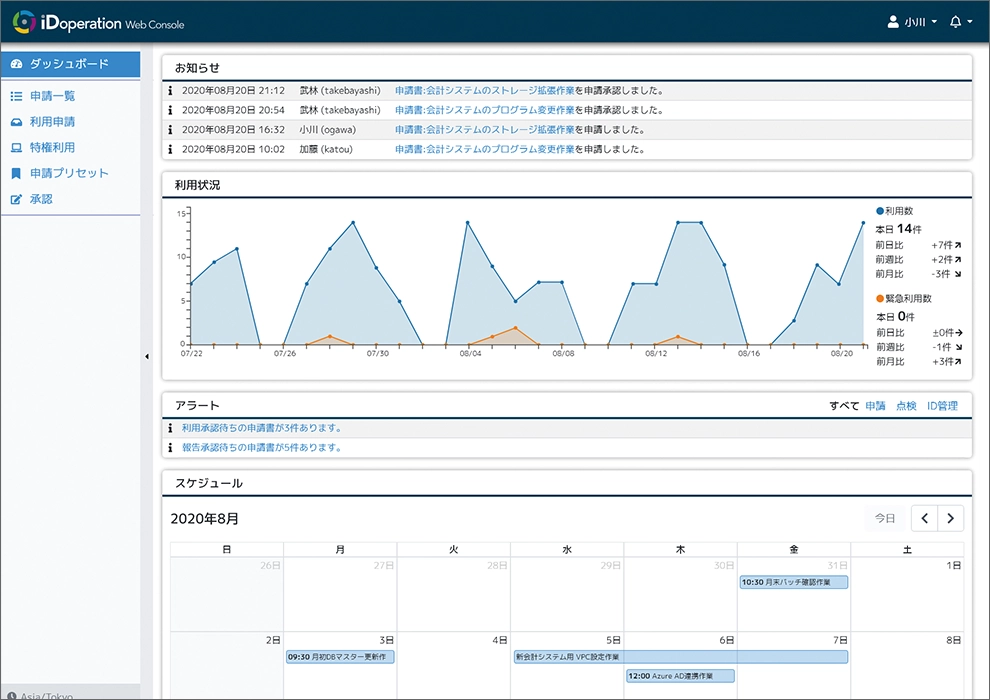Go to next month in schedule
Viewport: 990px width, 700px height.
[x=951, y=518]
